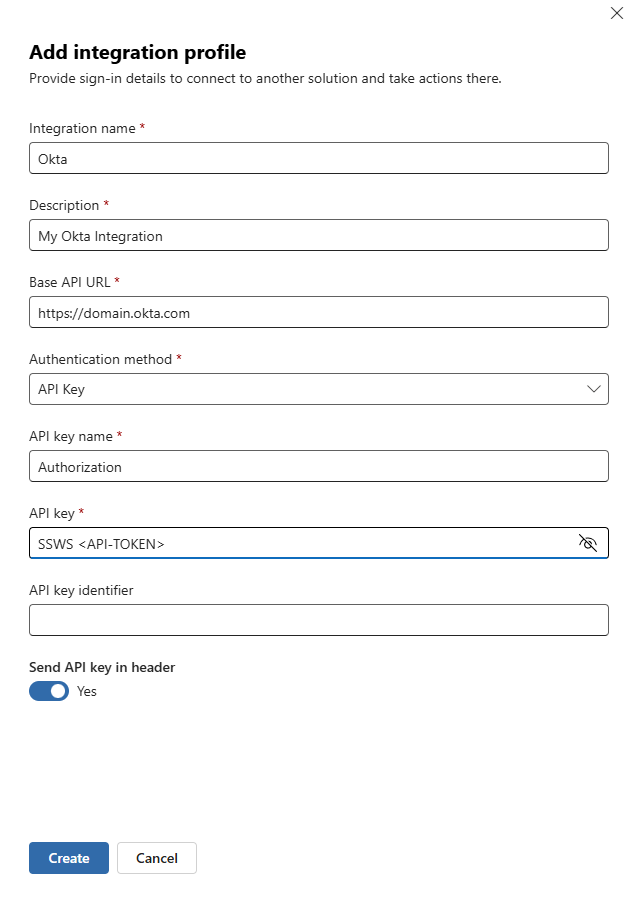The height and width of the screenshot is (916, 636).
Task: Click the Create button
Action: [x=69, y=858]
